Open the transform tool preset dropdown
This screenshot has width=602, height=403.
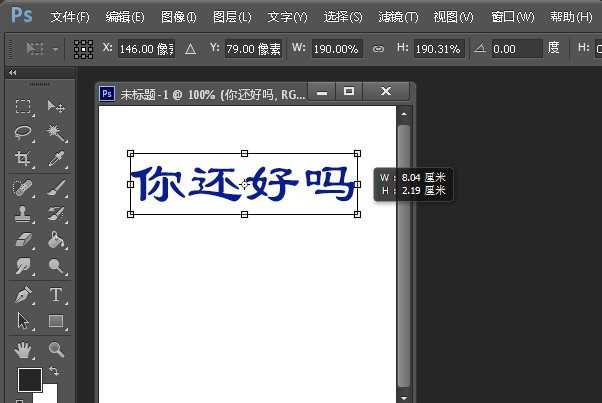41,49
